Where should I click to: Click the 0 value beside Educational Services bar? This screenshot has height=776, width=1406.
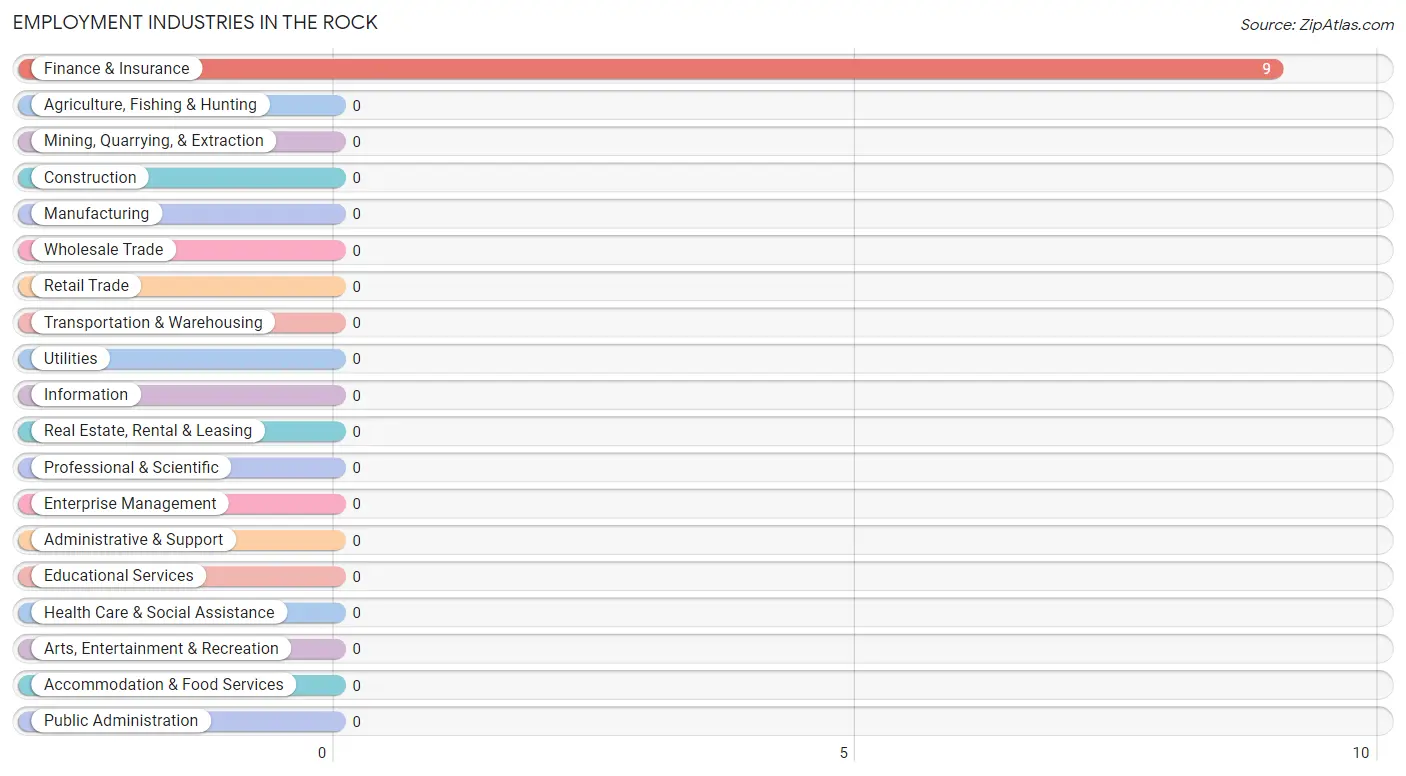pyautogui.click(x=356, y=577)
